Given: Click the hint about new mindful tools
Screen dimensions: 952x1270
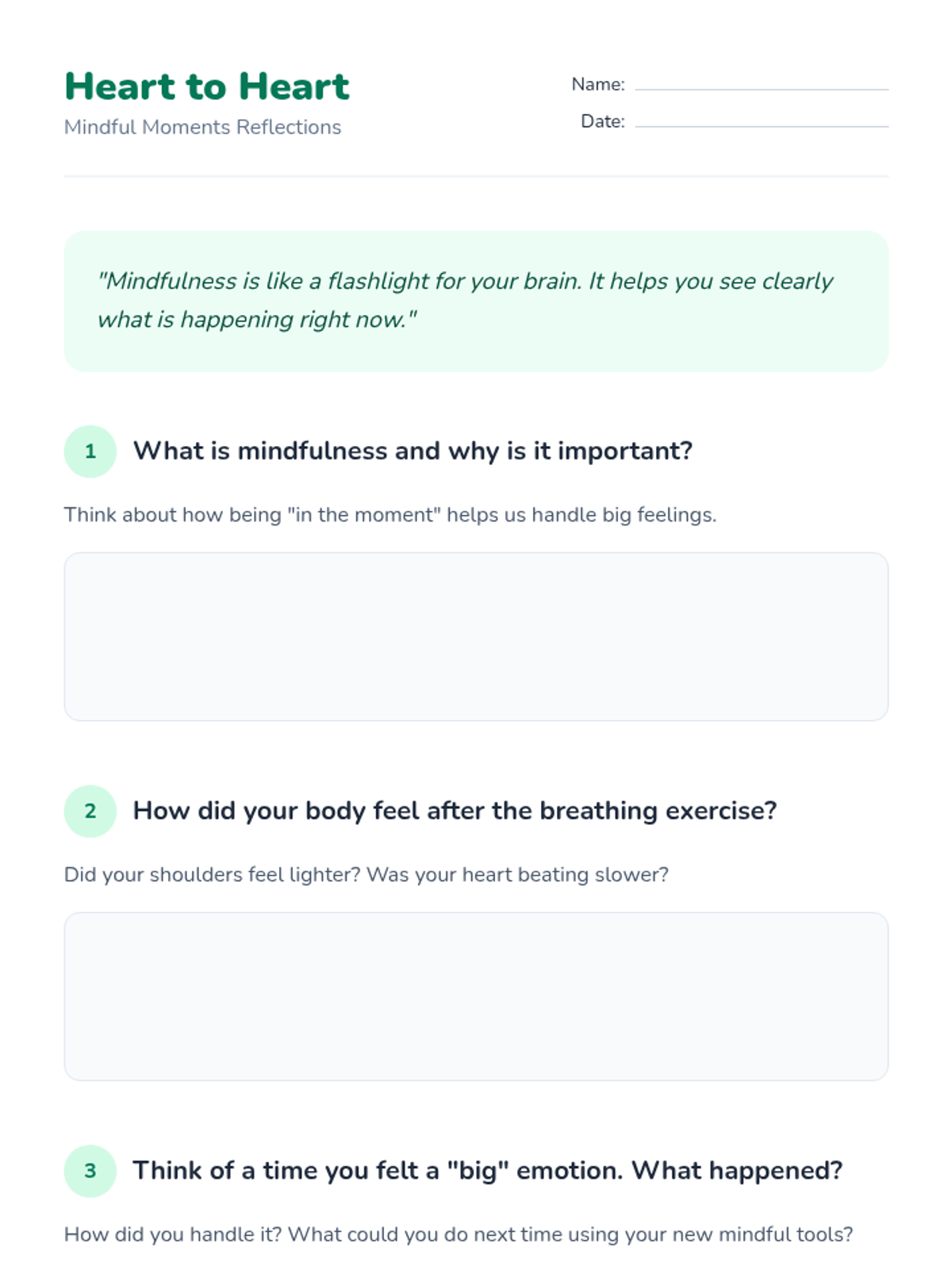Looking at the screenshot, I should tap(459, 1234).
